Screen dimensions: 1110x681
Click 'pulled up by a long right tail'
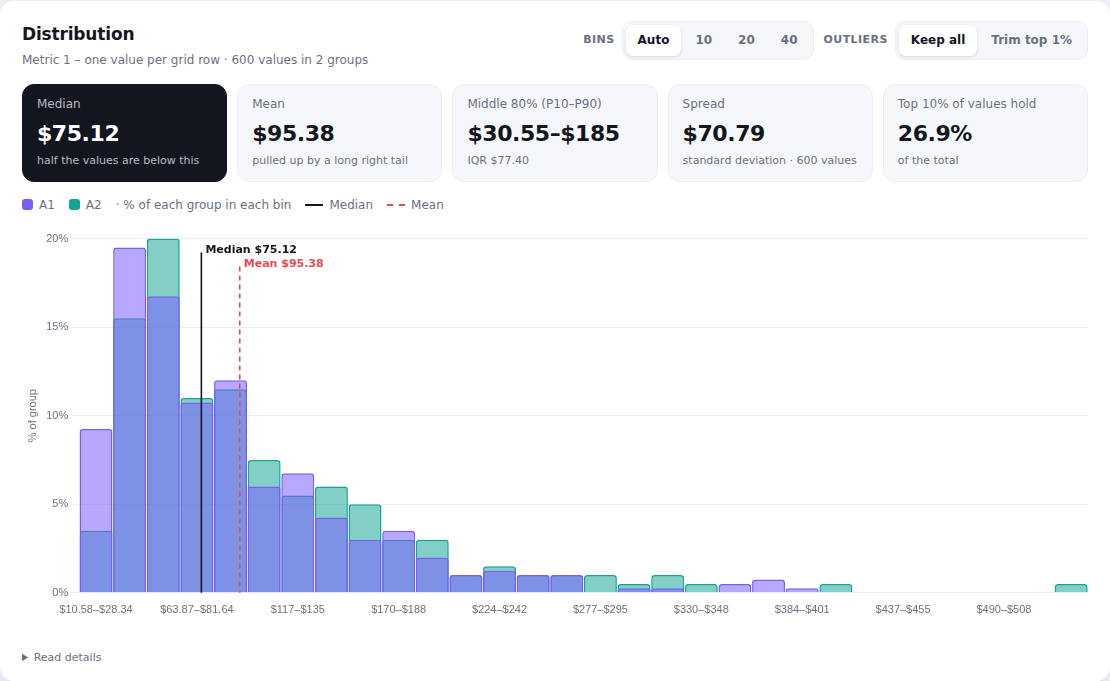point(330,161)
